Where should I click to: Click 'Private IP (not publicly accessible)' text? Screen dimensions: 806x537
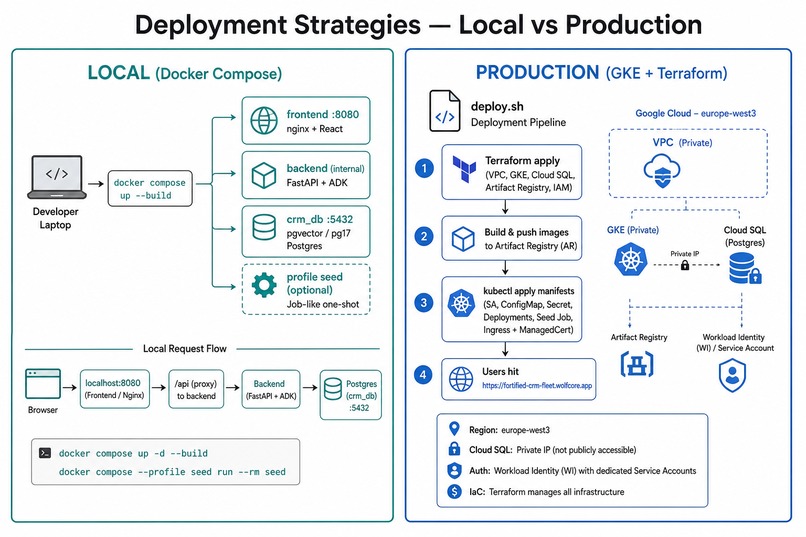click(x=576, y=450)
